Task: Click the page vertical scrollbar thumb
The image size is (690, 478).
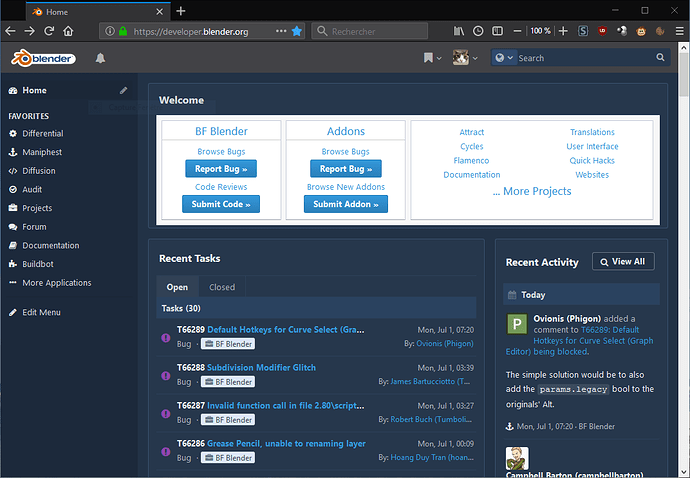Action: coord(683,74)
